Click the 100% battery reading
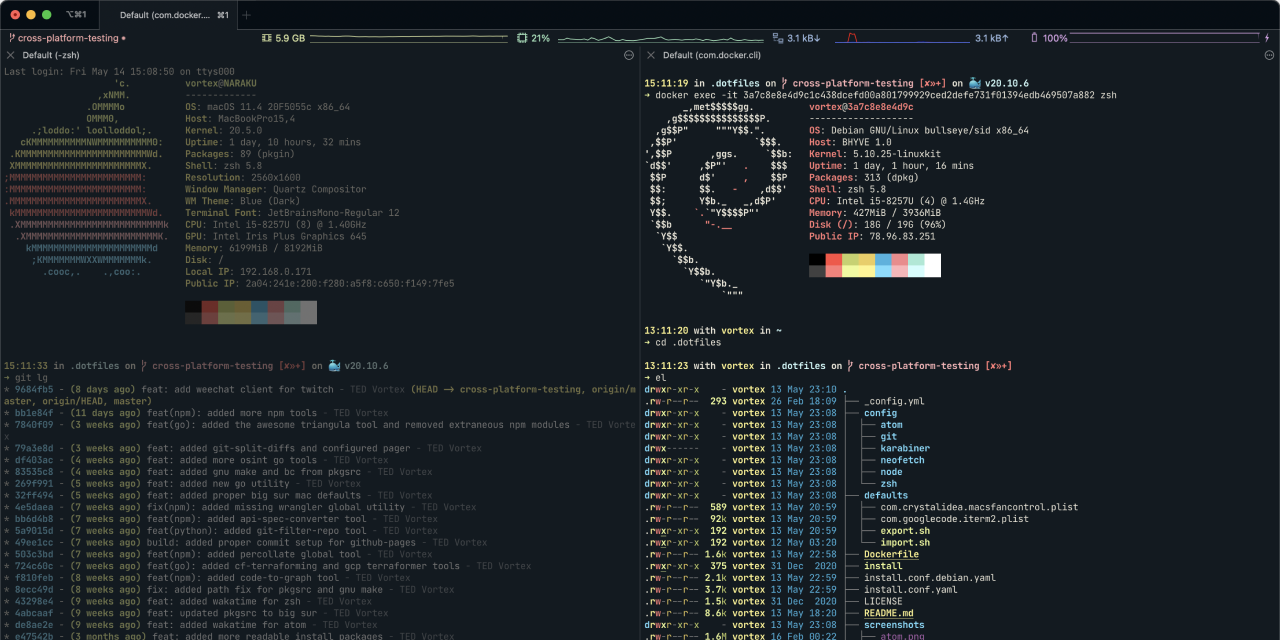Screen dimensions: 1280x640 1055,38
